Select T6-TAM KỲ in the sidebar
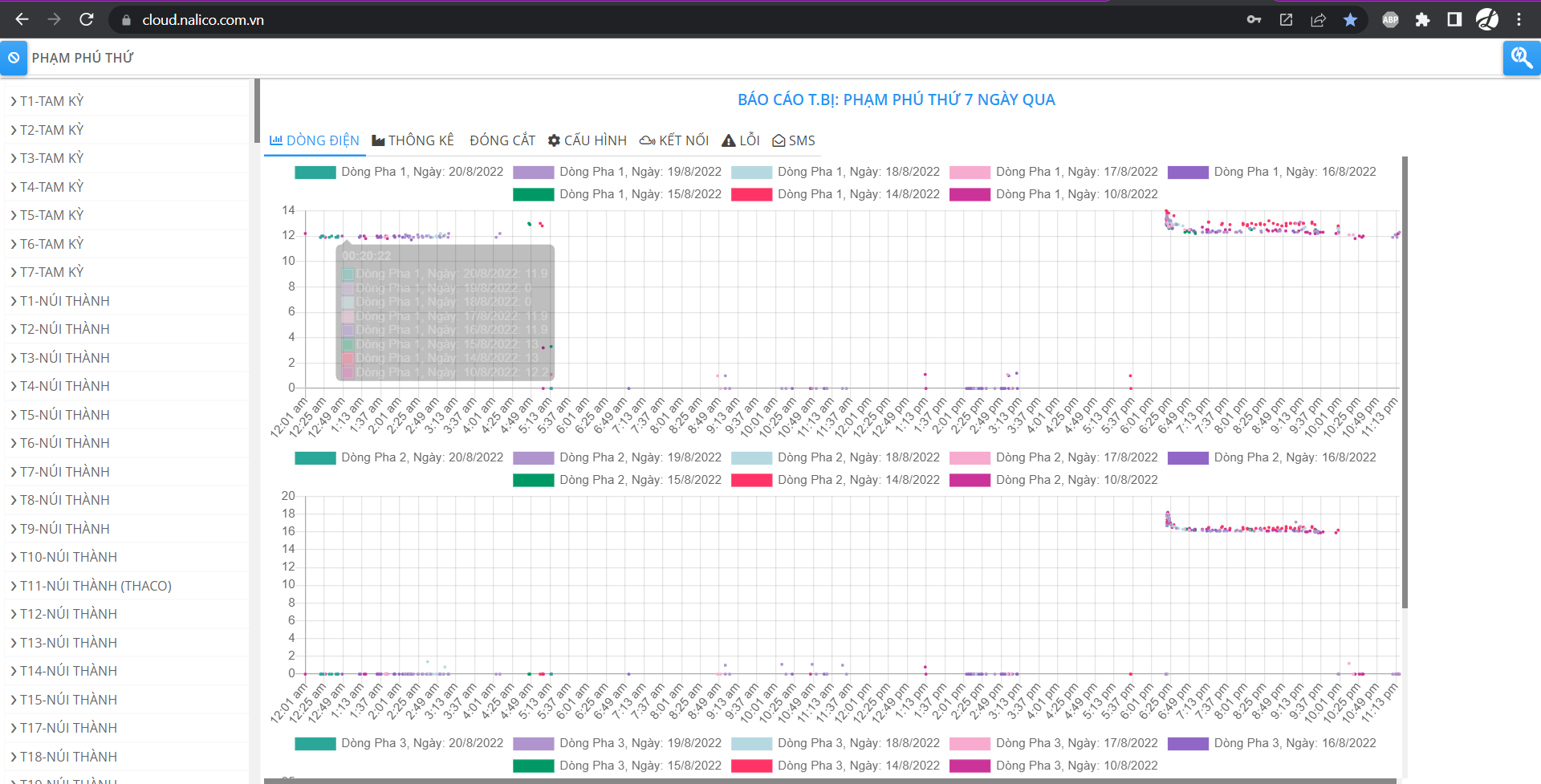 click(52, 244)
